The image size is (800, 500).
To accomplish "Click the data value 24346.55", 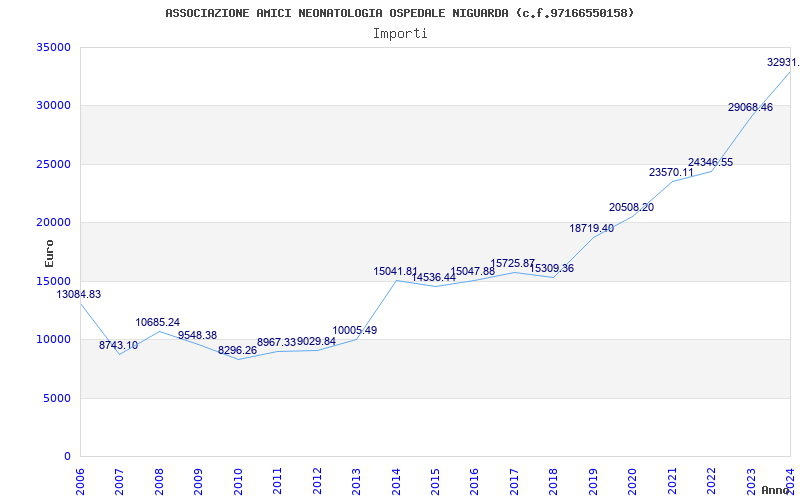I will [x=710, y=163].
